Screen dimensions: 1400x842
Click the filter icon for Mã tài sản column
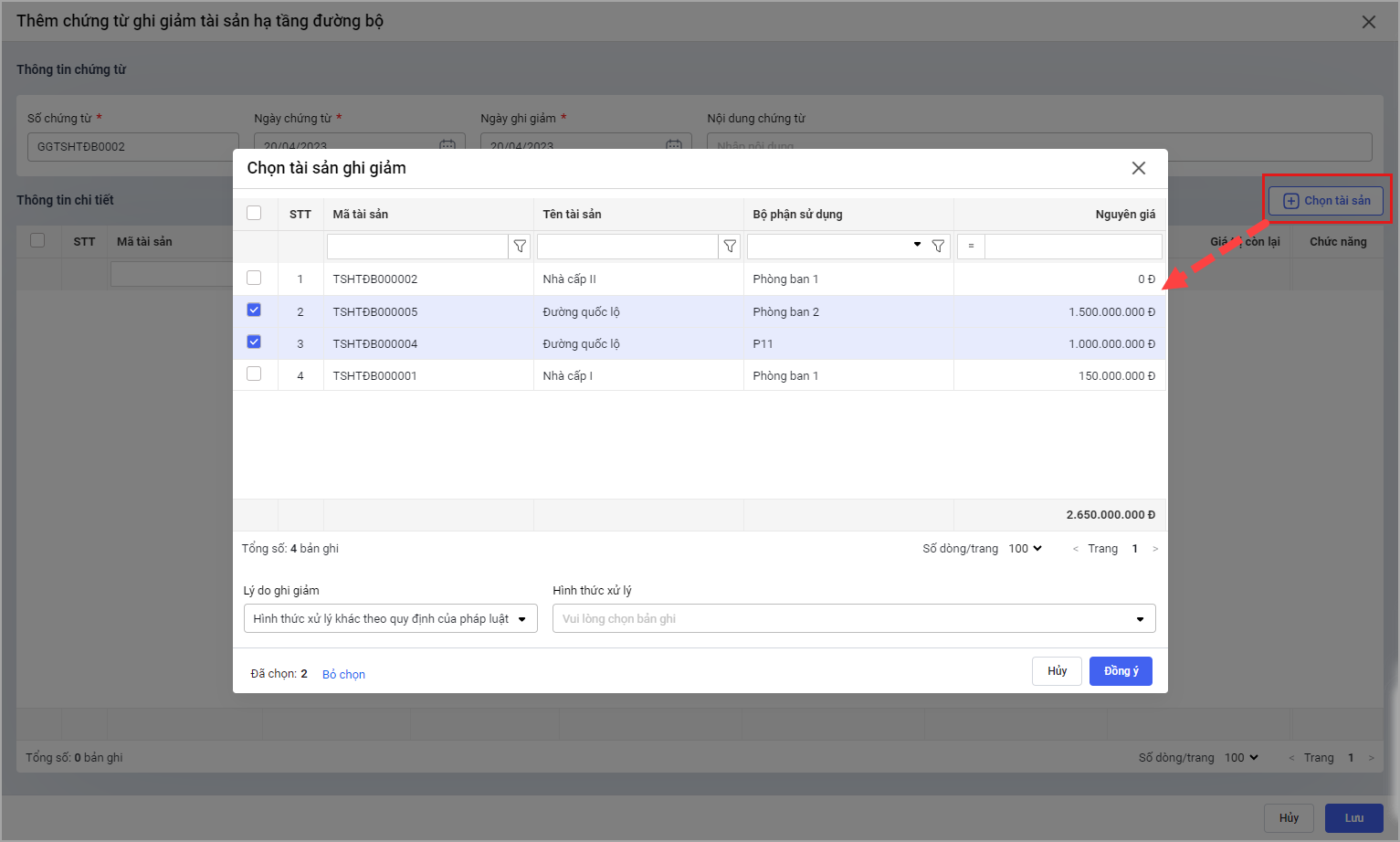520,247
